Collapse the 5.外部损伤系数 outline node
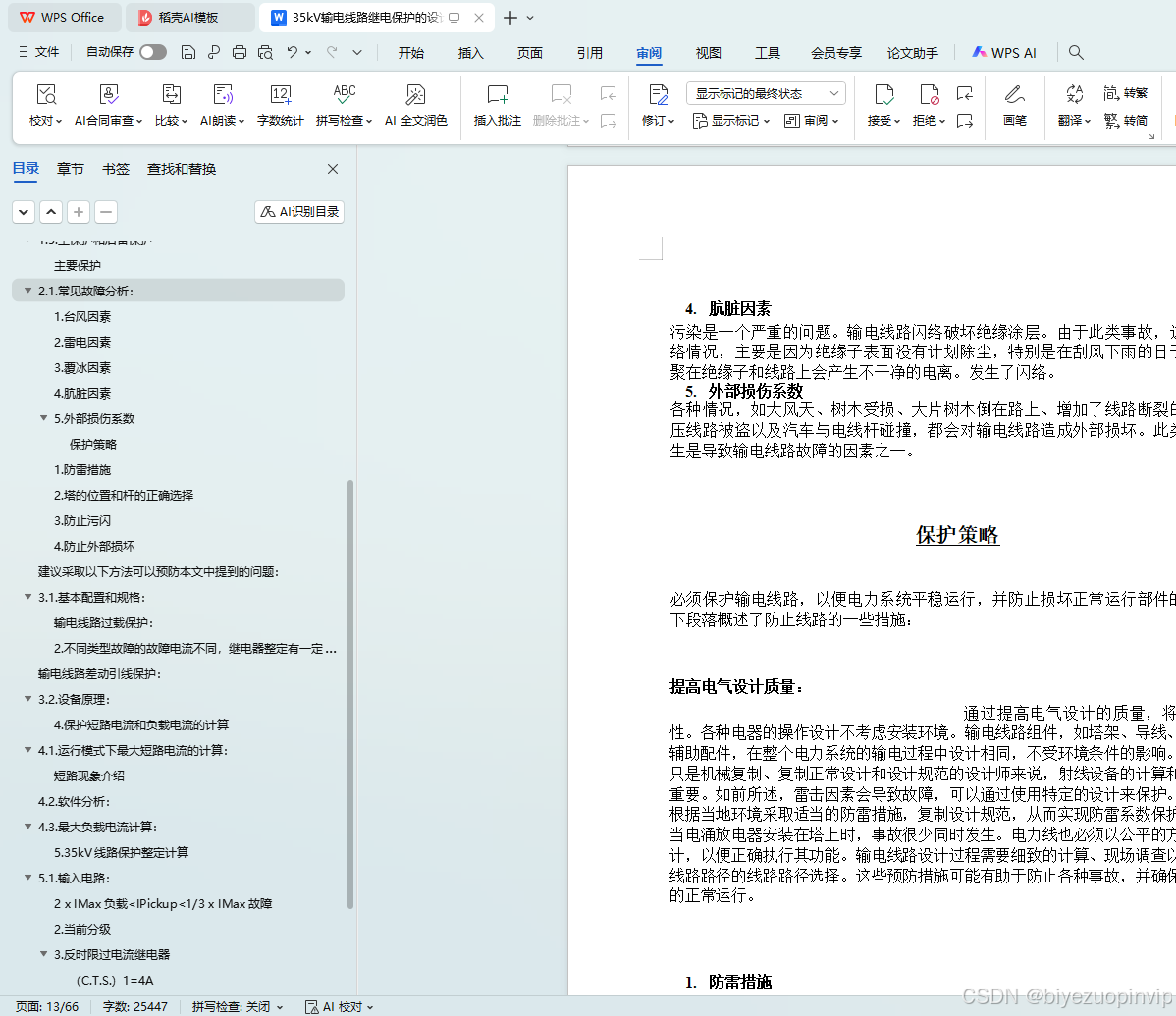 (x=43, y=418)
